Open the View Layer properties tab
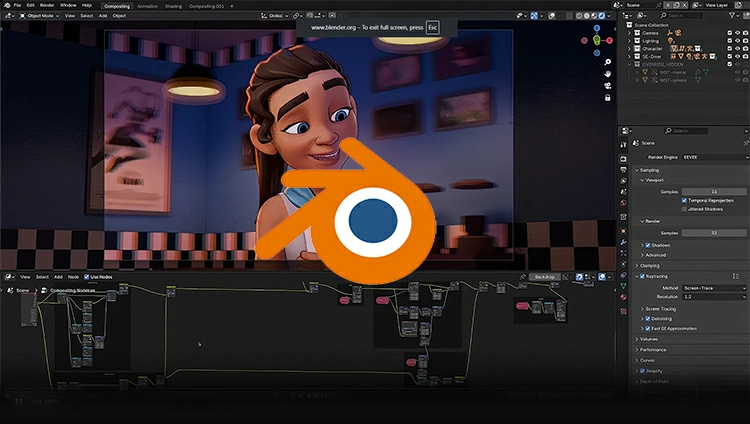The height and width of the screenshot is (424, 750). (x=623, y=181)
